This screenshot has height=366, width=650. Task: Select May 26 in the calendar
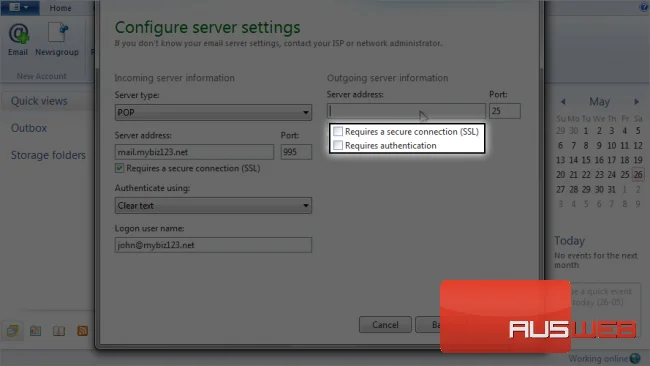coord(638,175)
